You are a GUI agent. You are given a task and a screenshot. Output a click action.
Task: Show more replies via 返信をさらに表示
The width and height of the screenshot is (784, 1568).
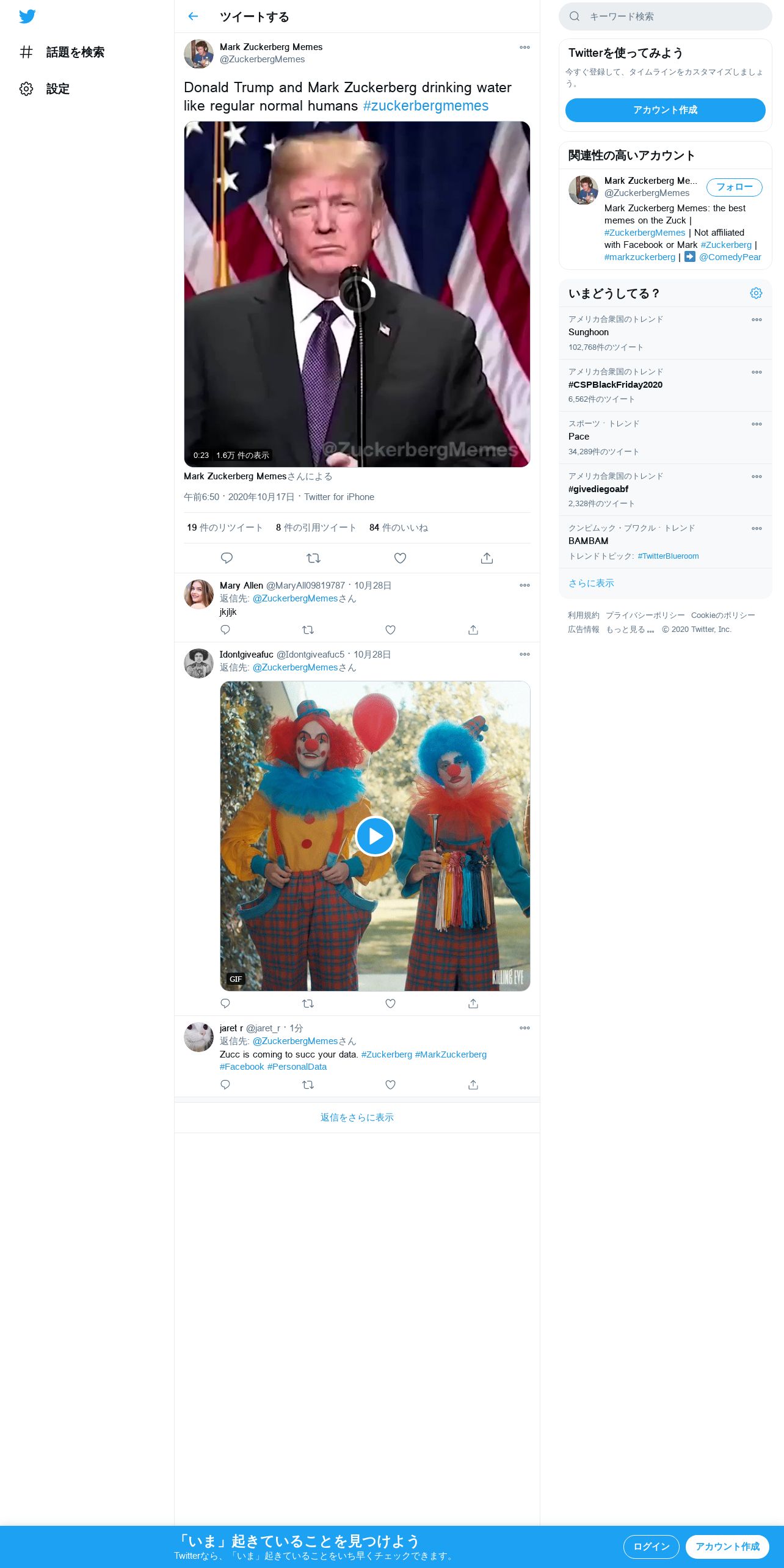(x=357, y=1117)
